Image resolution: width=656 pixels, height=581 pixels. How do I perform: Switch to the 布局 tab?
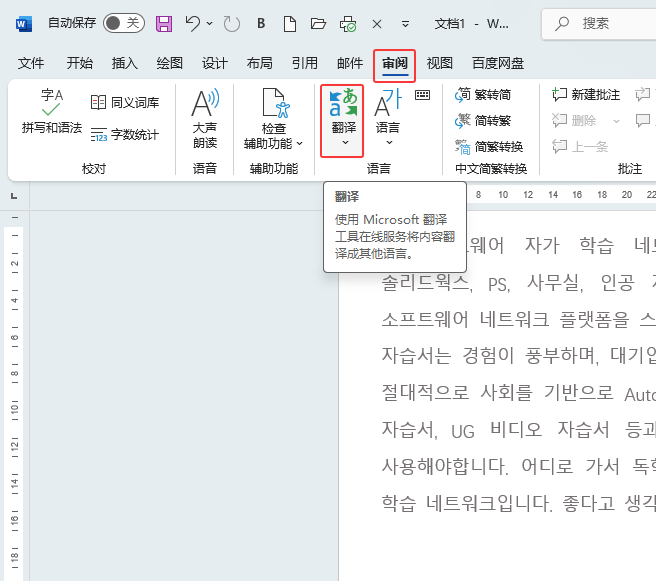coord(259,63)
